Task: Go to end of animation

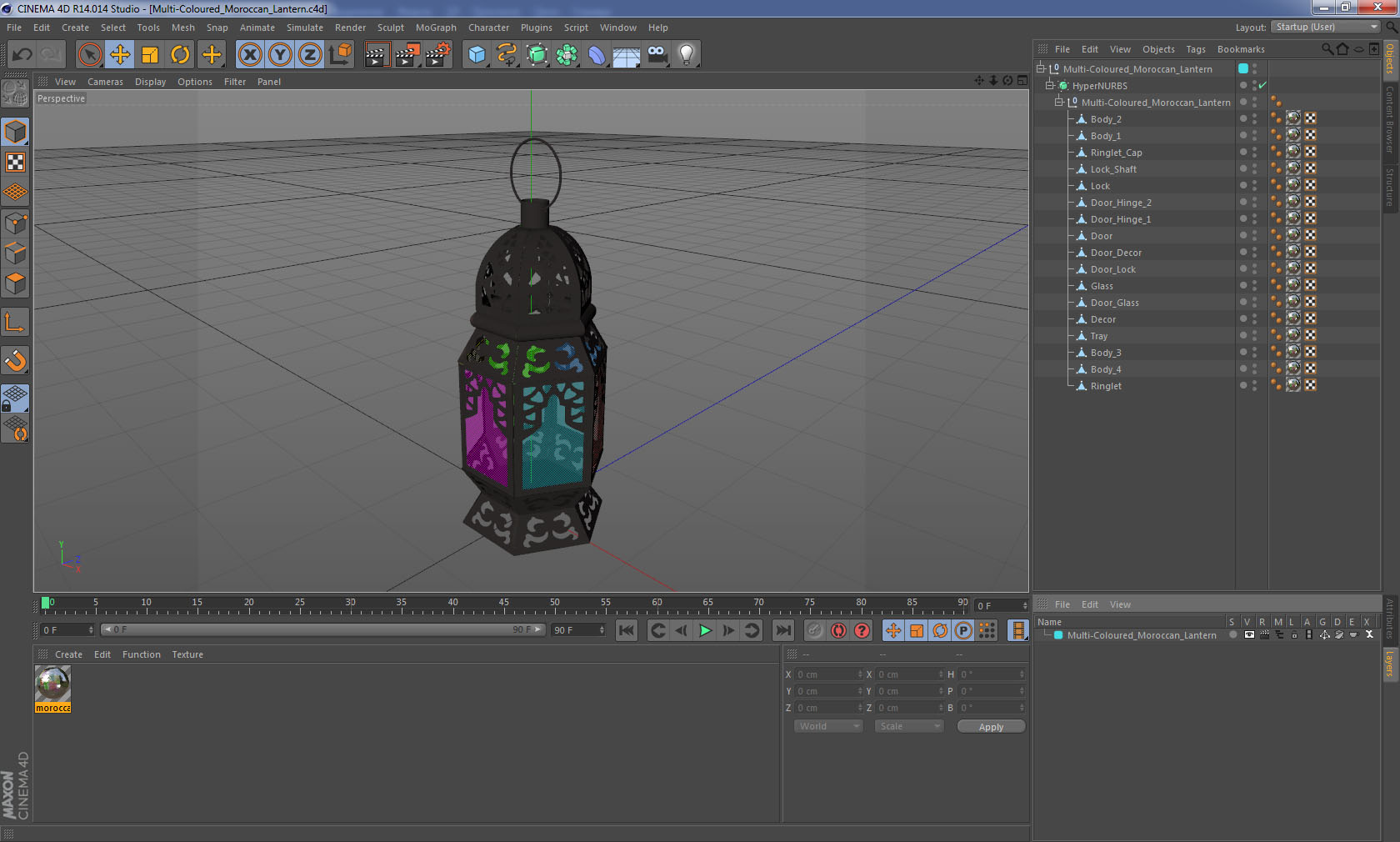Action: 782,630
